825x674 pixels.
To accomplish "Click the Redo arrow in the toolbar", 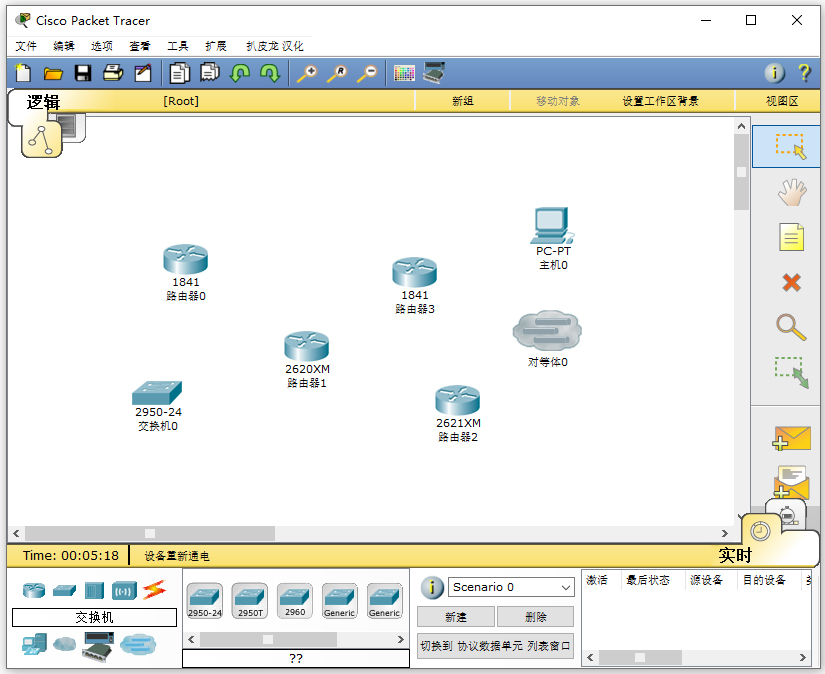I will (x=268, y=73).
